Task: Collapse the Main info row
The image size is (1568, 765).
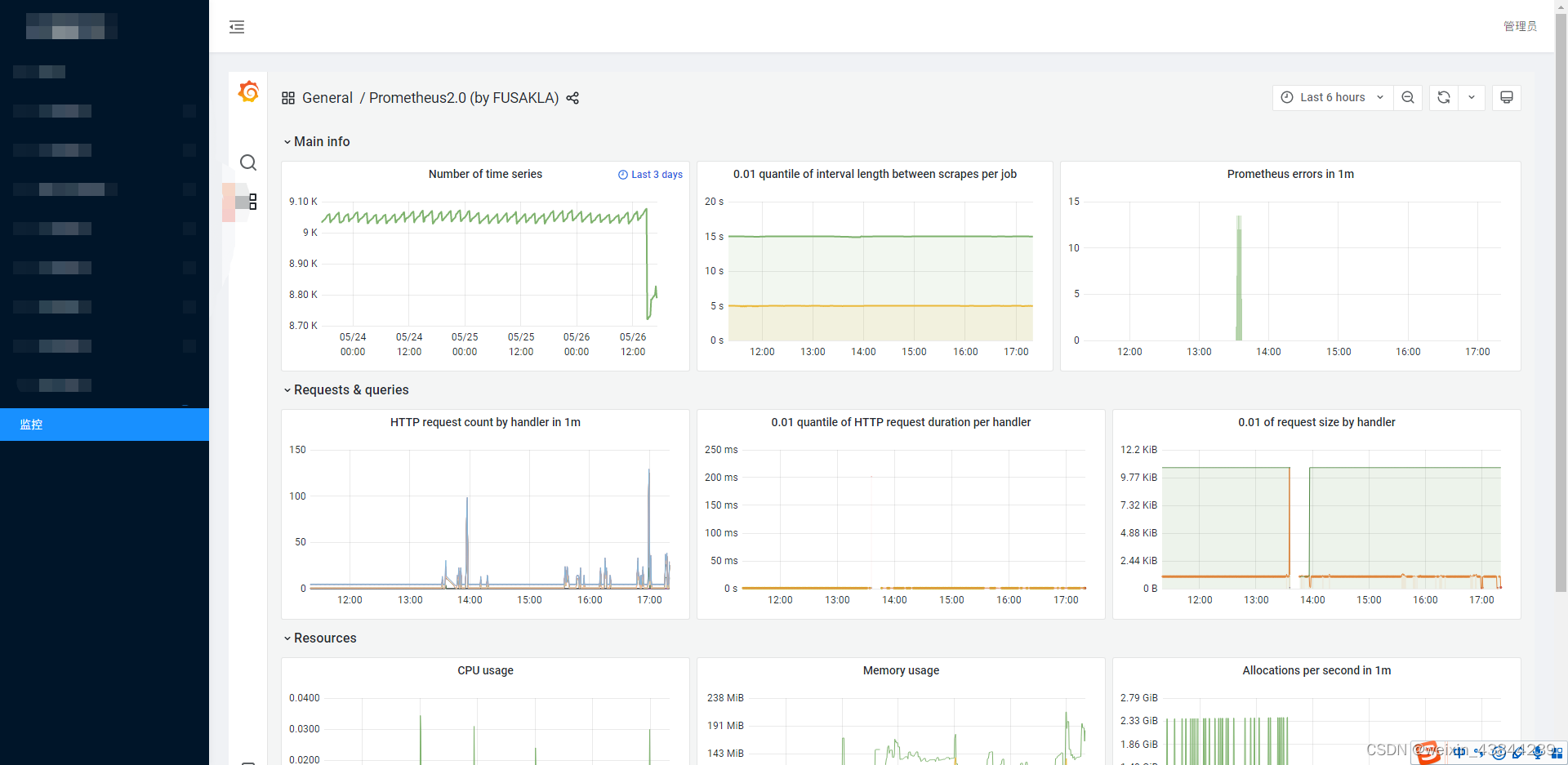Action: (317, 141)
